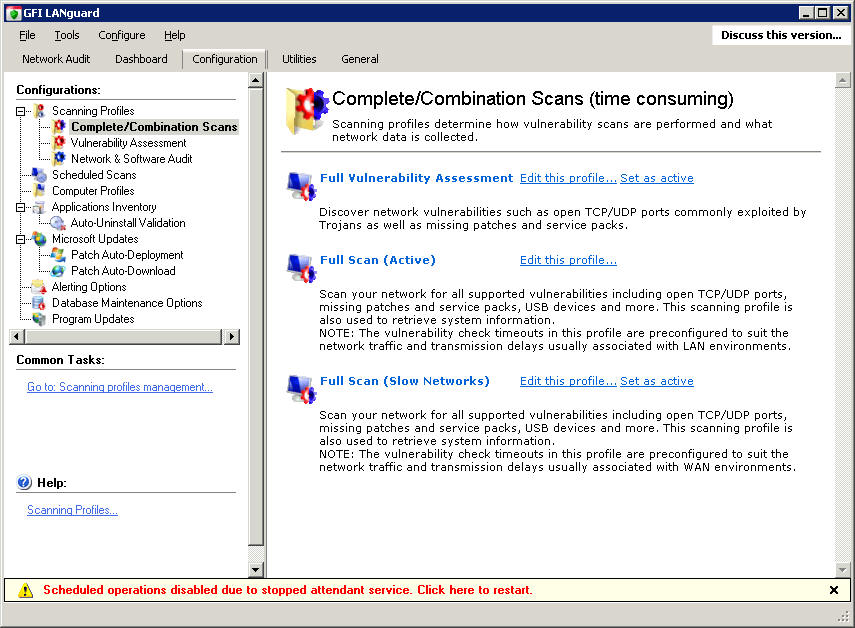Click the restart attendant service warning message

click(x=287, y=590)
